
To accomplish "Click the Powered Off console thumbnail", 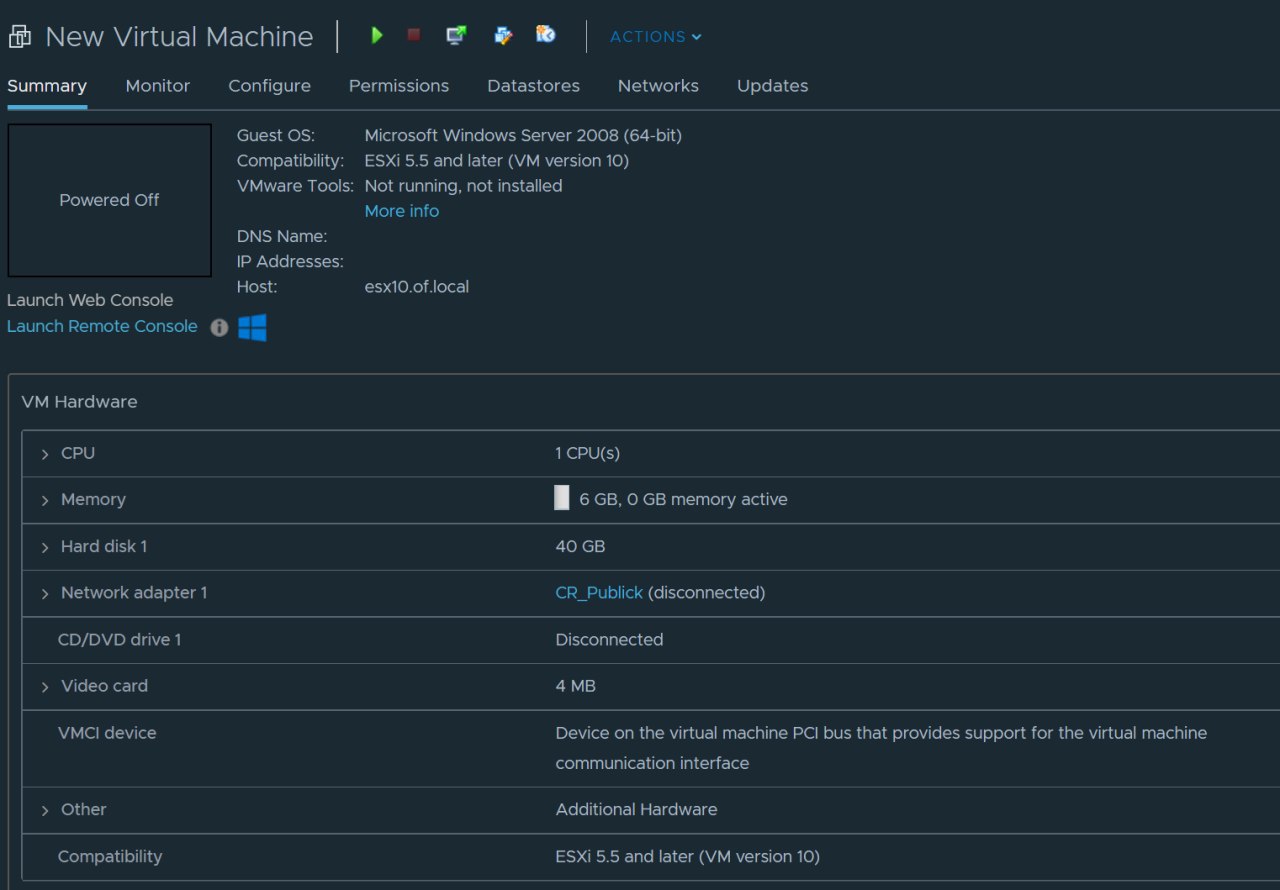I will 110,200.
